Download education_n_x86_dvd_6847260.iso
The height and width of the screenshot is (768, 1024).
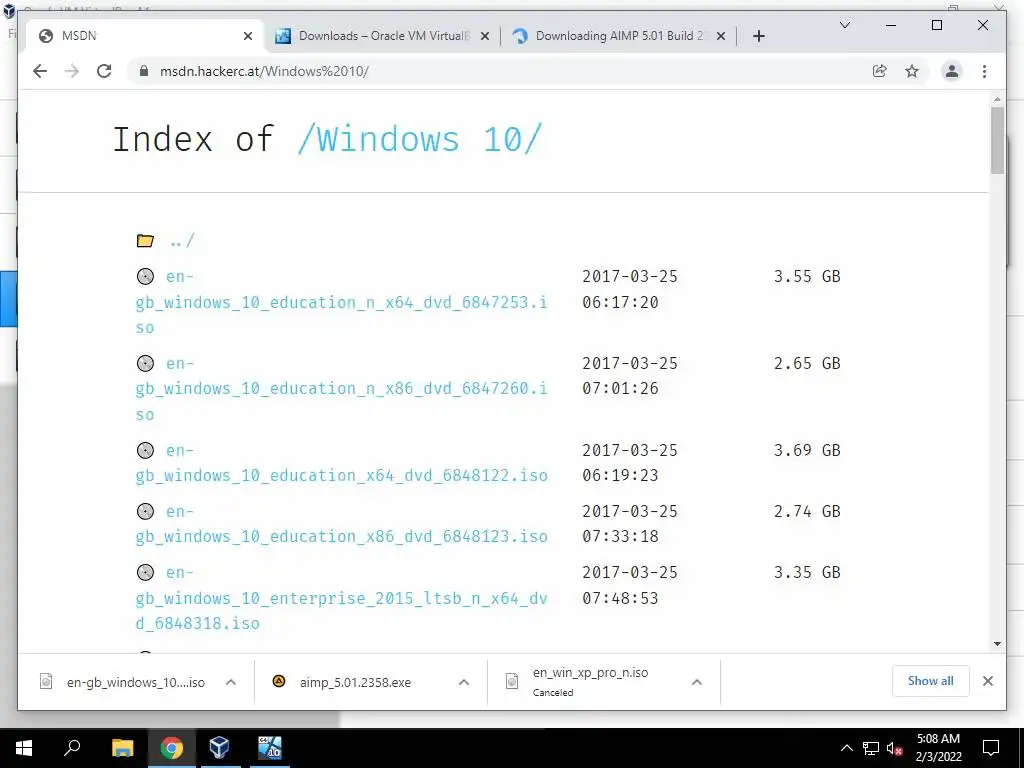click(x=342, y=389)
